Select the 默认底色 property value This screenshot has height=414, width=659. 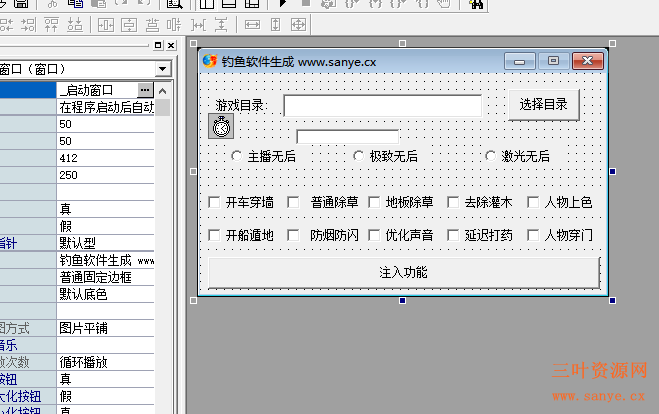pyautogui.click(x=105, y=294)
